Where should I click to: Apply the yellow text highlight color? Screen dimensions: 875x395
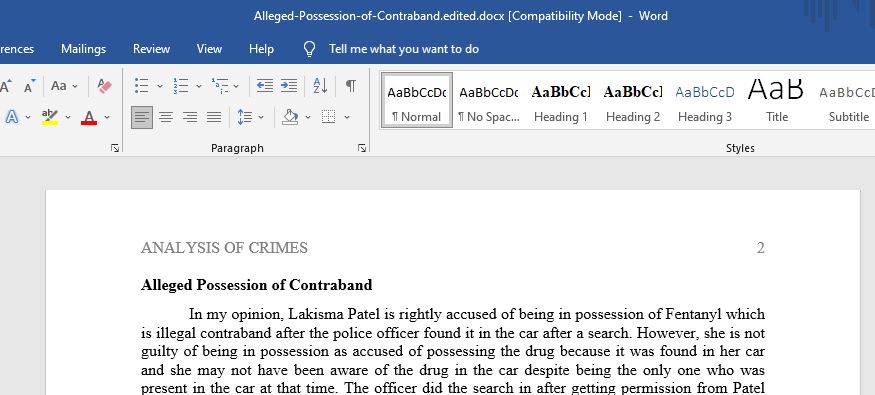click(x=50, y=117)
